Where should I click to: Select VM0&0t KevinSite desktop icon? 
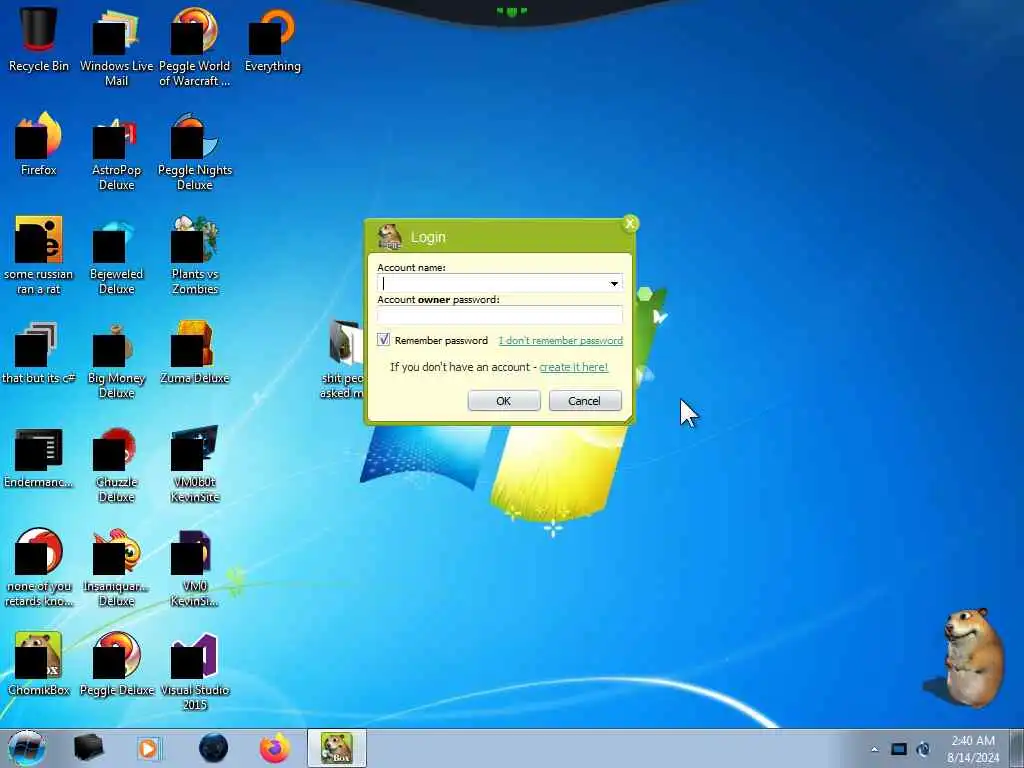pyautogui.click(x=195, y=464)
